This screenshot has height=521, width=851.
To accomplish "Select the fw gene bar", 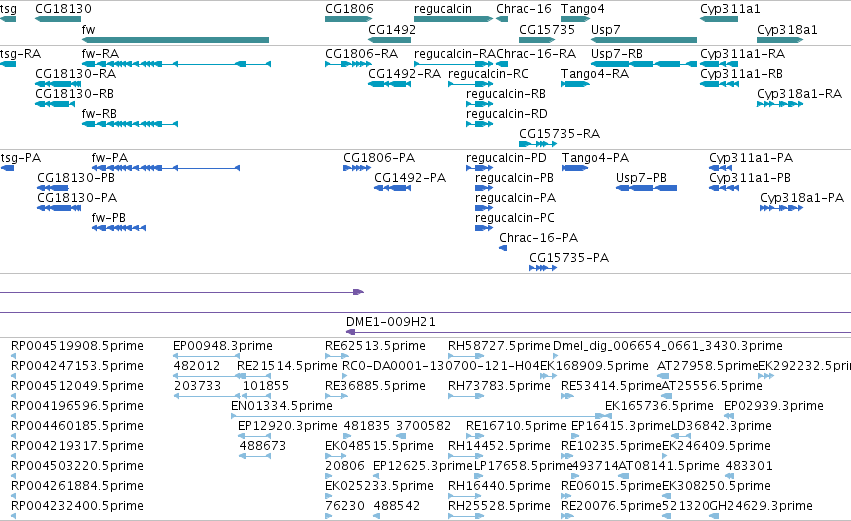I will (175, 40).
